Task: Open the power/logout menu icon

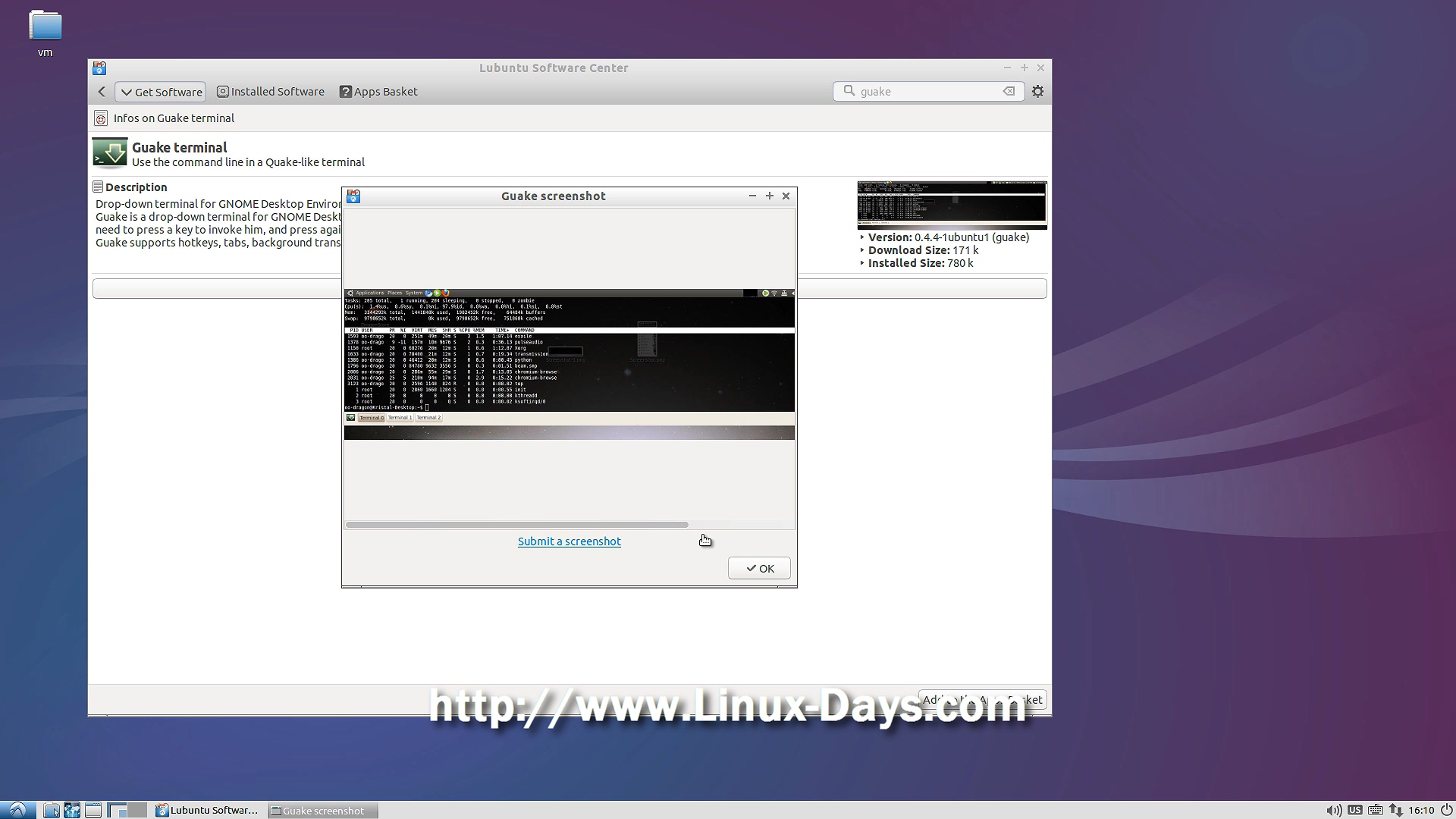Action: pyautogui.click(x=1447, y=810)
